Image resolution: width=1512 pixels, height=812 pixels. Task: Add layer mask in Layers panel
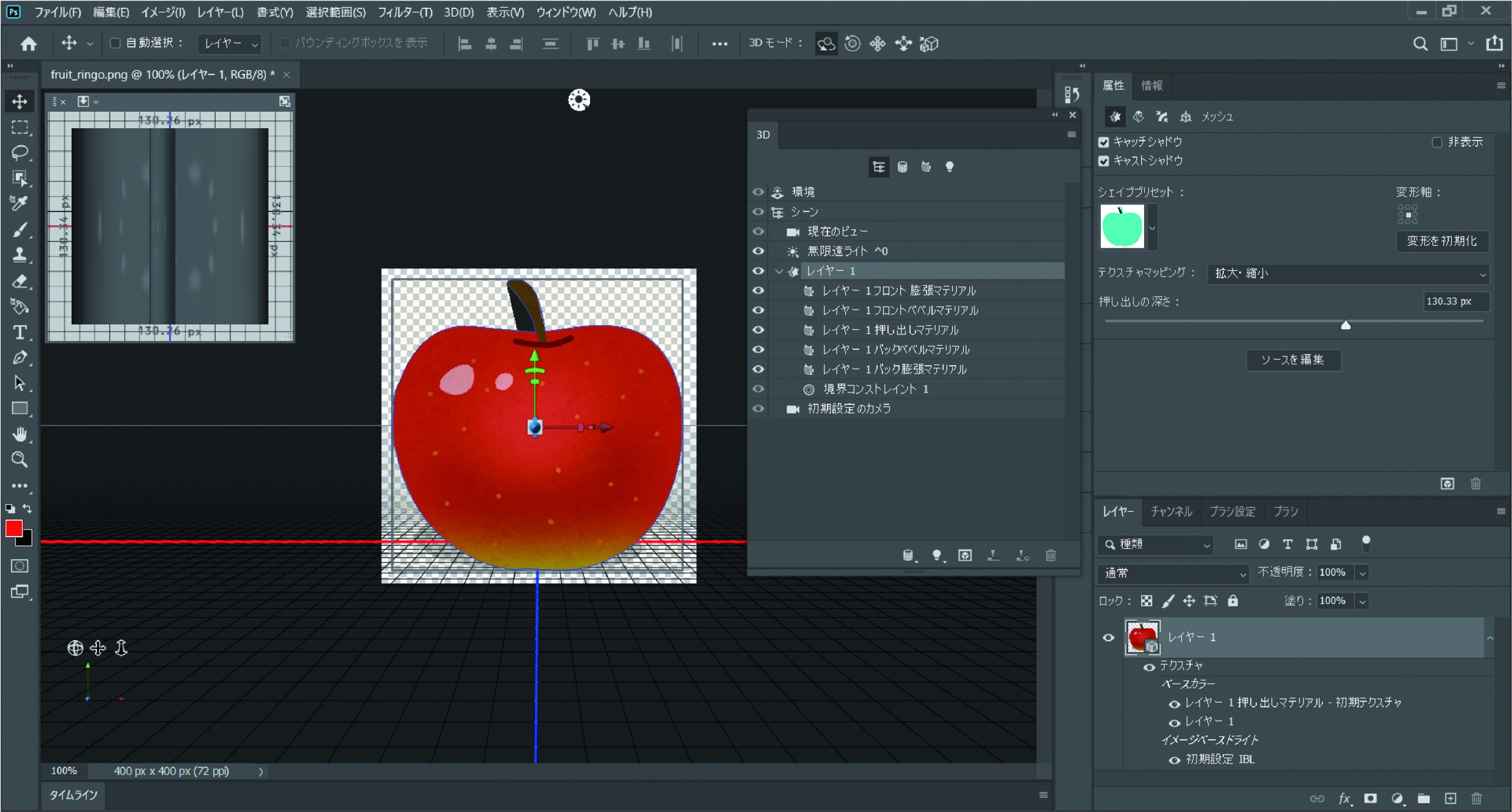(1371, 798)
